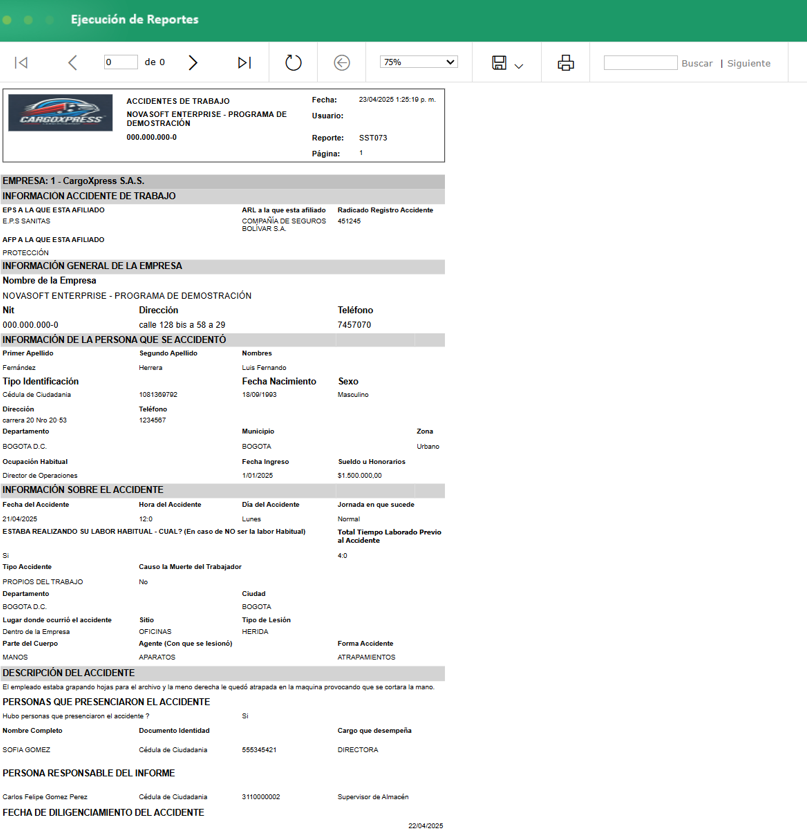This screenshot has height=838, width=807.
Task: Print the report using the printer icon
Action: (566, 63)
